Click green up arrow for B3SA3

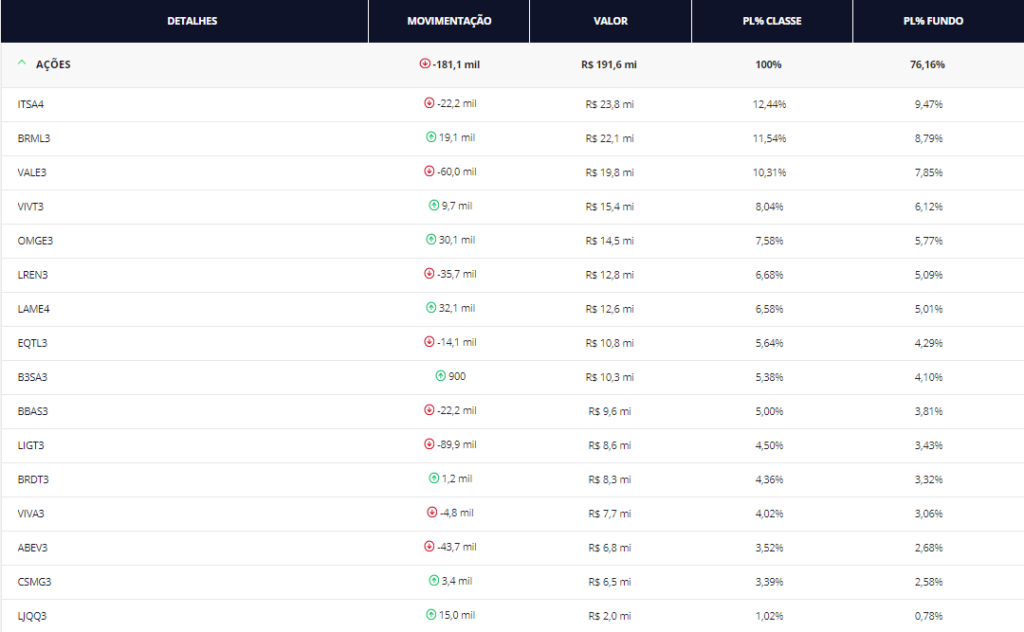click(440, 376)
